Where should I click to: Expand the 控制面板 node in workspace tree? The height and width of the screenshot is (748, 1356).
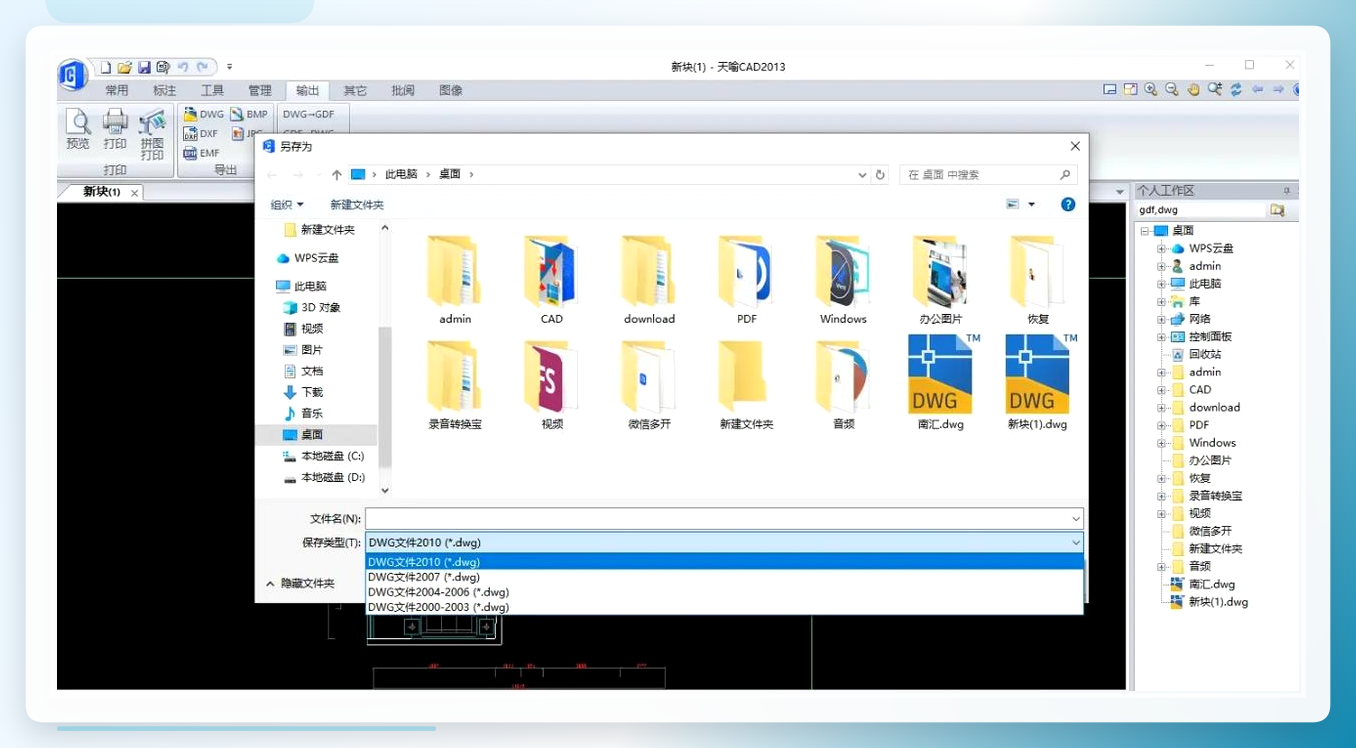click(1161, 337)
